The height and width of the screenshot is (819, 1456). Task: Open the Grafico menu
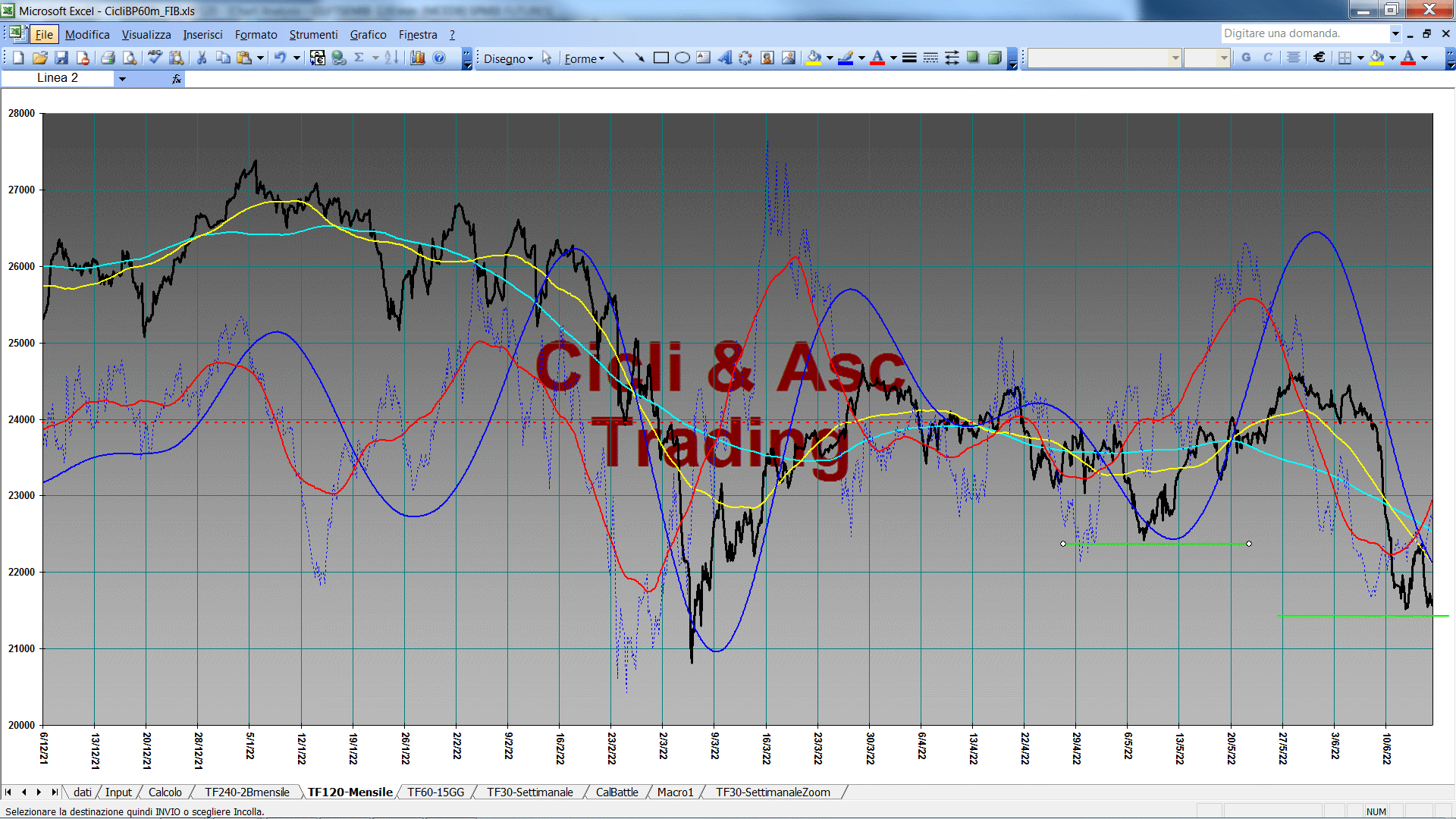368,34
